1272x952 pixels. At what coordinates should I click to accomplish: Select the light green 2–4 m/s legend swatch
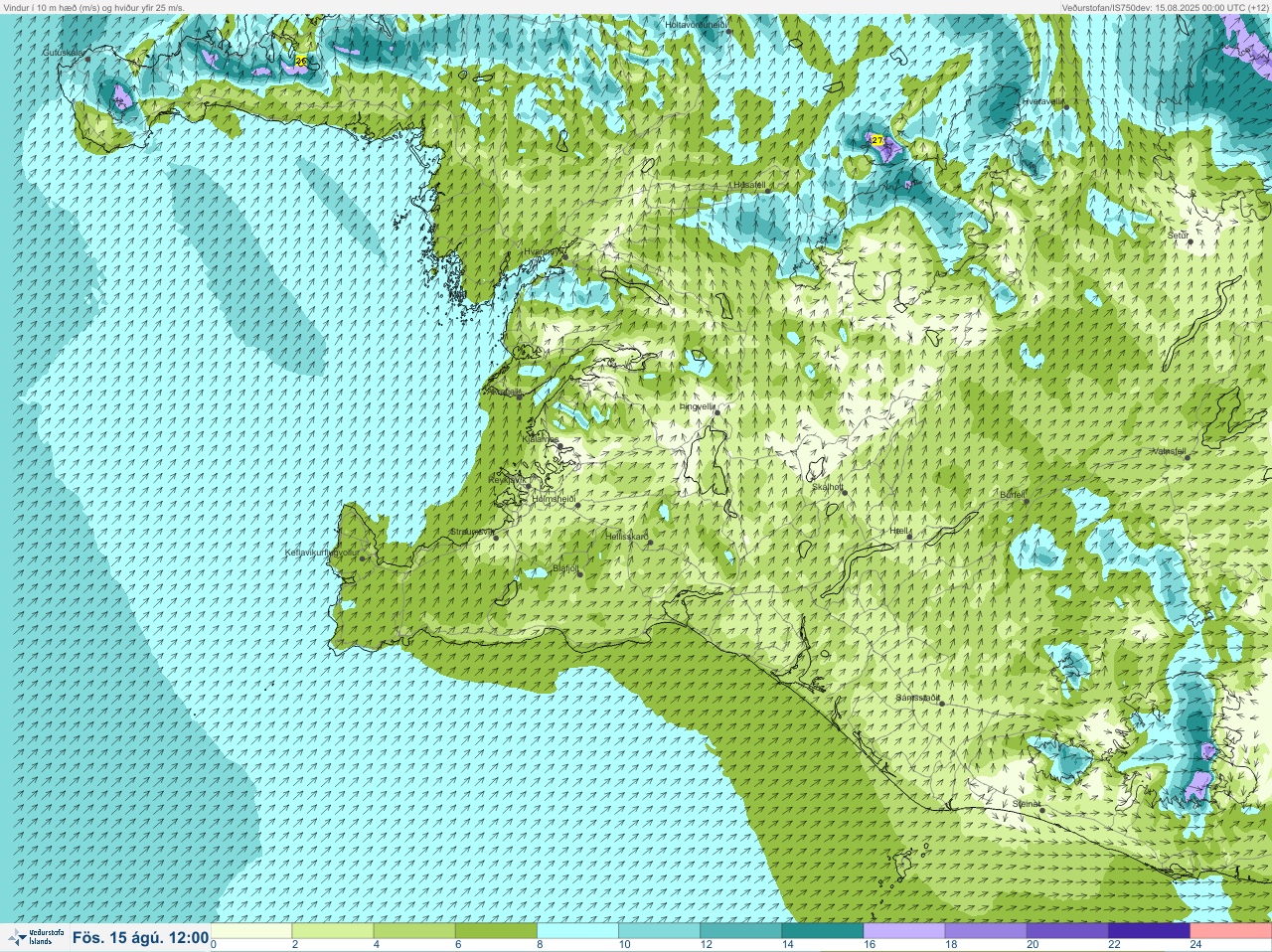pos(333,931)
